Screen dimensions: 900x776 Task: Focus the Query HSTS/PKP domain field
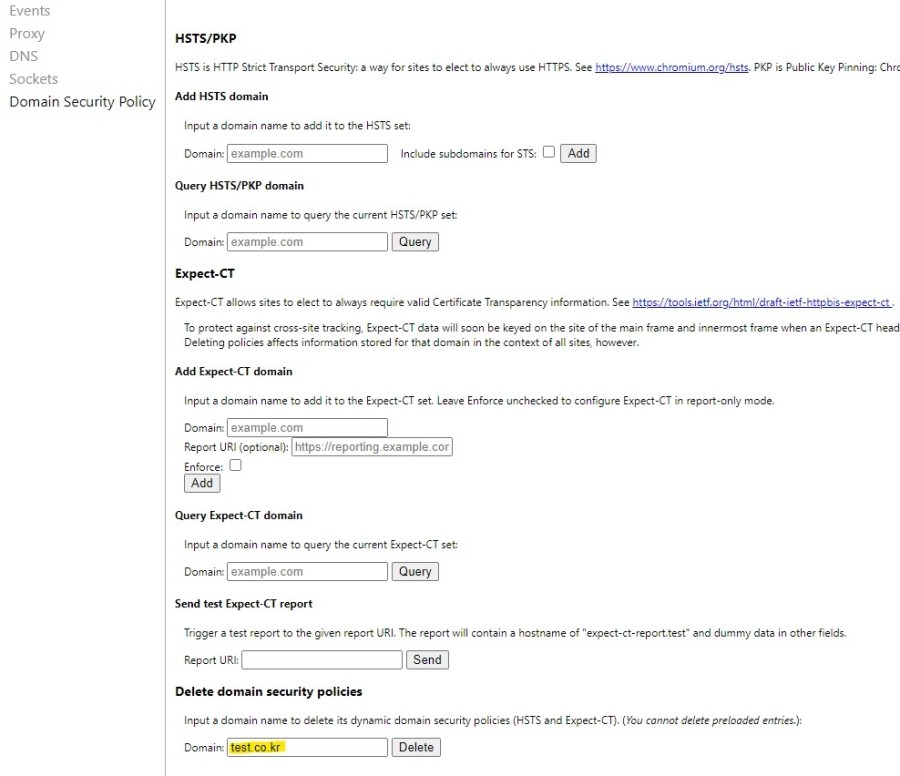(x=308, y=242)
